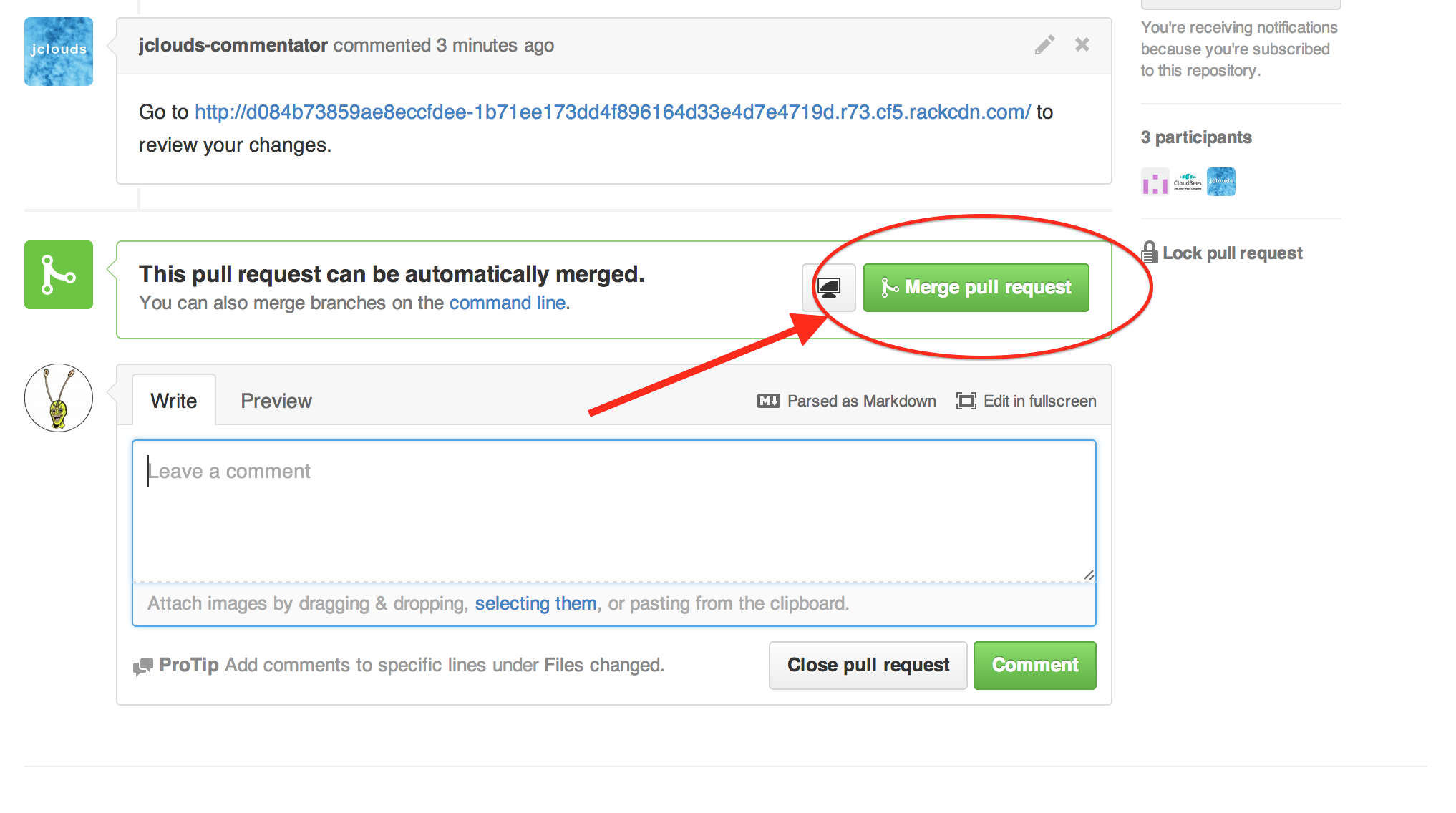
Task: Click the selecting them attachment link
Action: [535, 604]
